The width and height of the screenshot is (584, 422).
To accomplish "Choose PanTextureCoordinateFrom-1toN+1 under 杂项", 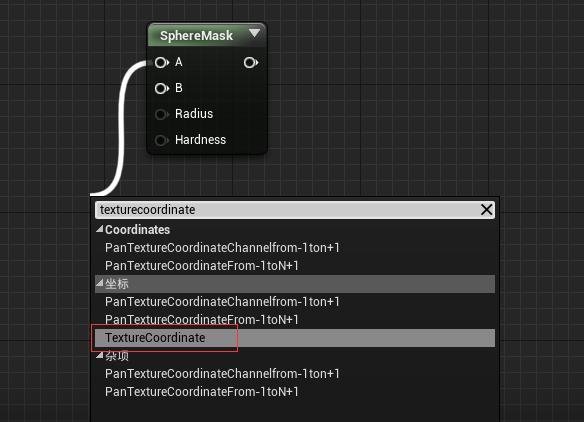I will click(x=201, y=392).
